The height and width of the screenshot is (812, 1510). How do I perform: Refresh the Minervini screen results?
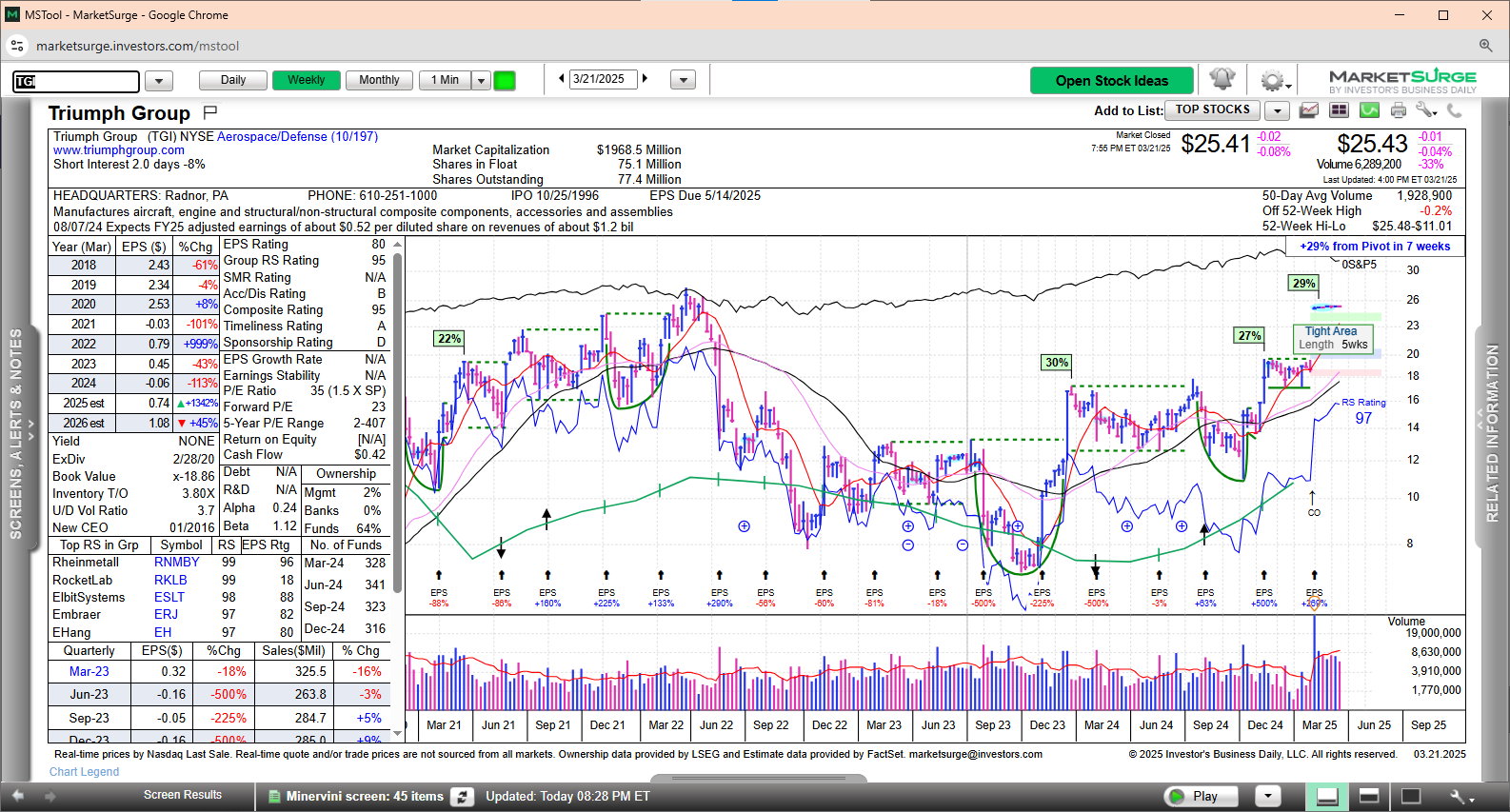coord(462,797)
